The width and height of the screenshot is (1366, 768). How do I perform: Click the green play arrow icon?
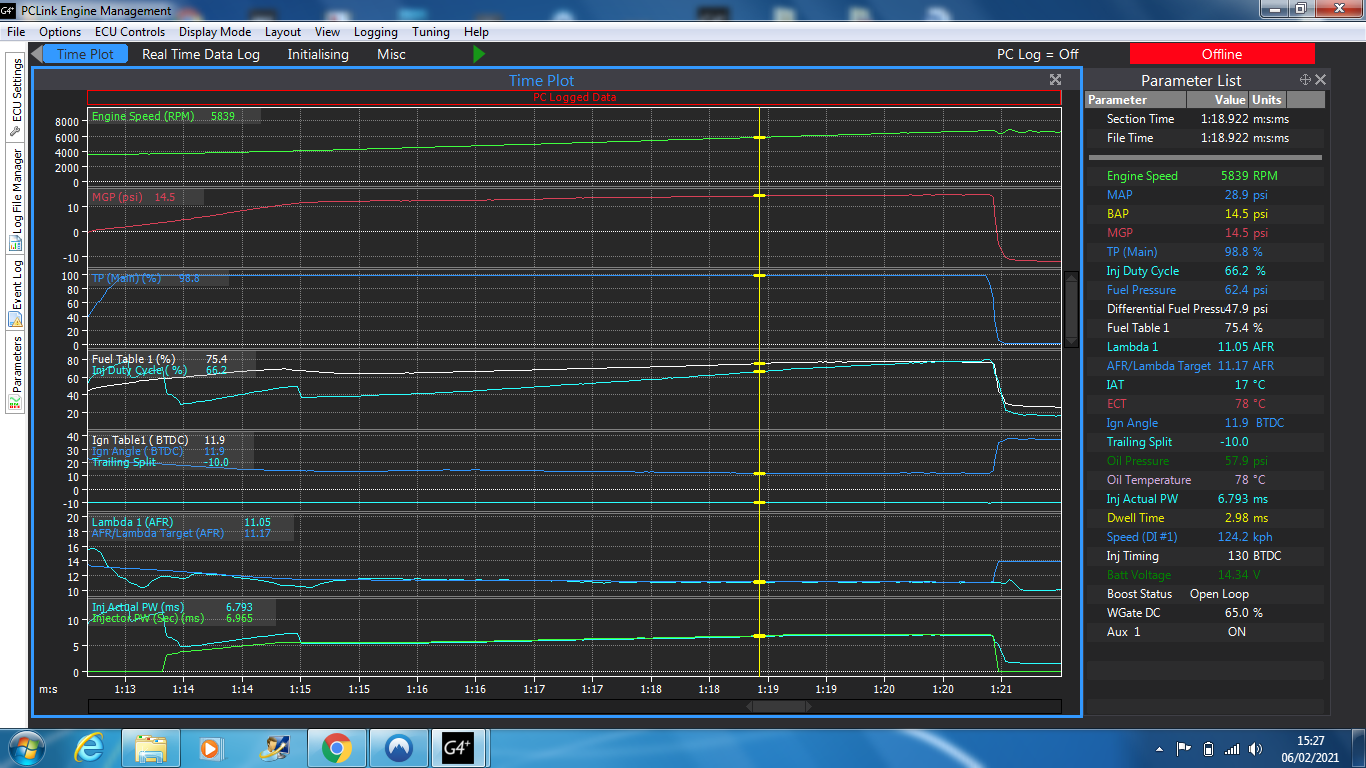click(479, 54)
